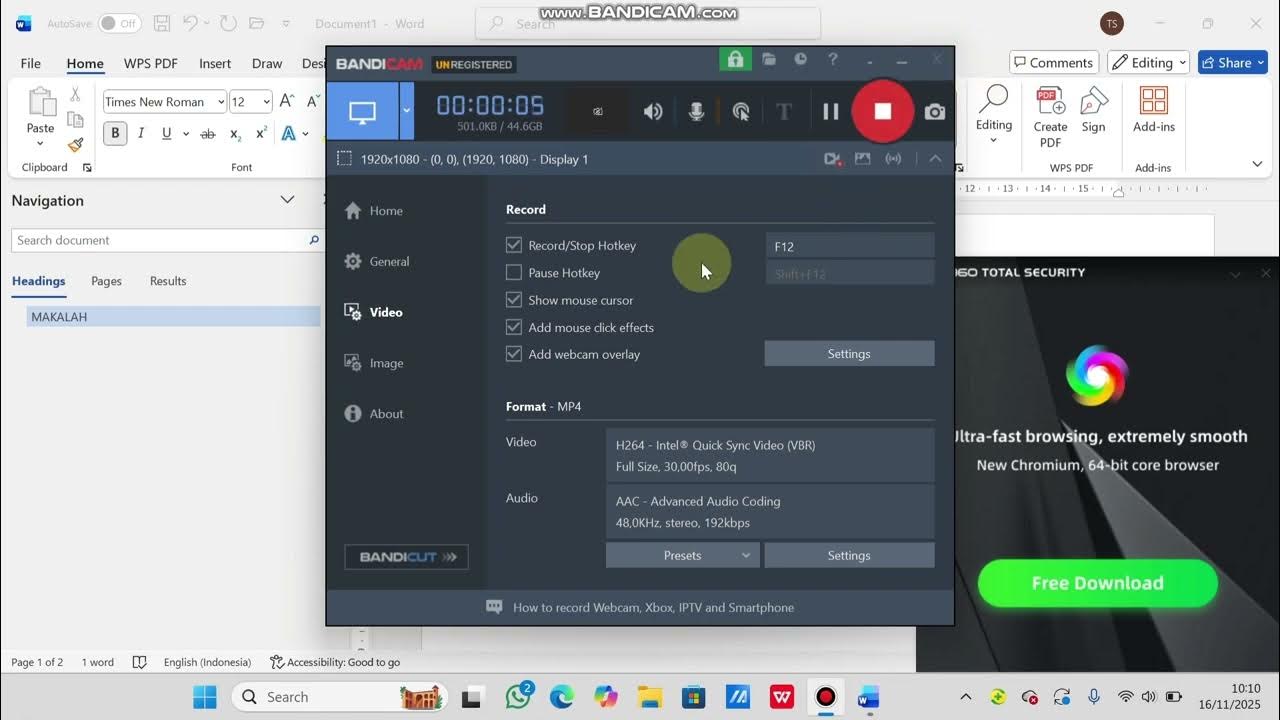Viewport: 1280px width, 720px height.
Task: Open font size 12 dropdown
Action: coord(265,102)
